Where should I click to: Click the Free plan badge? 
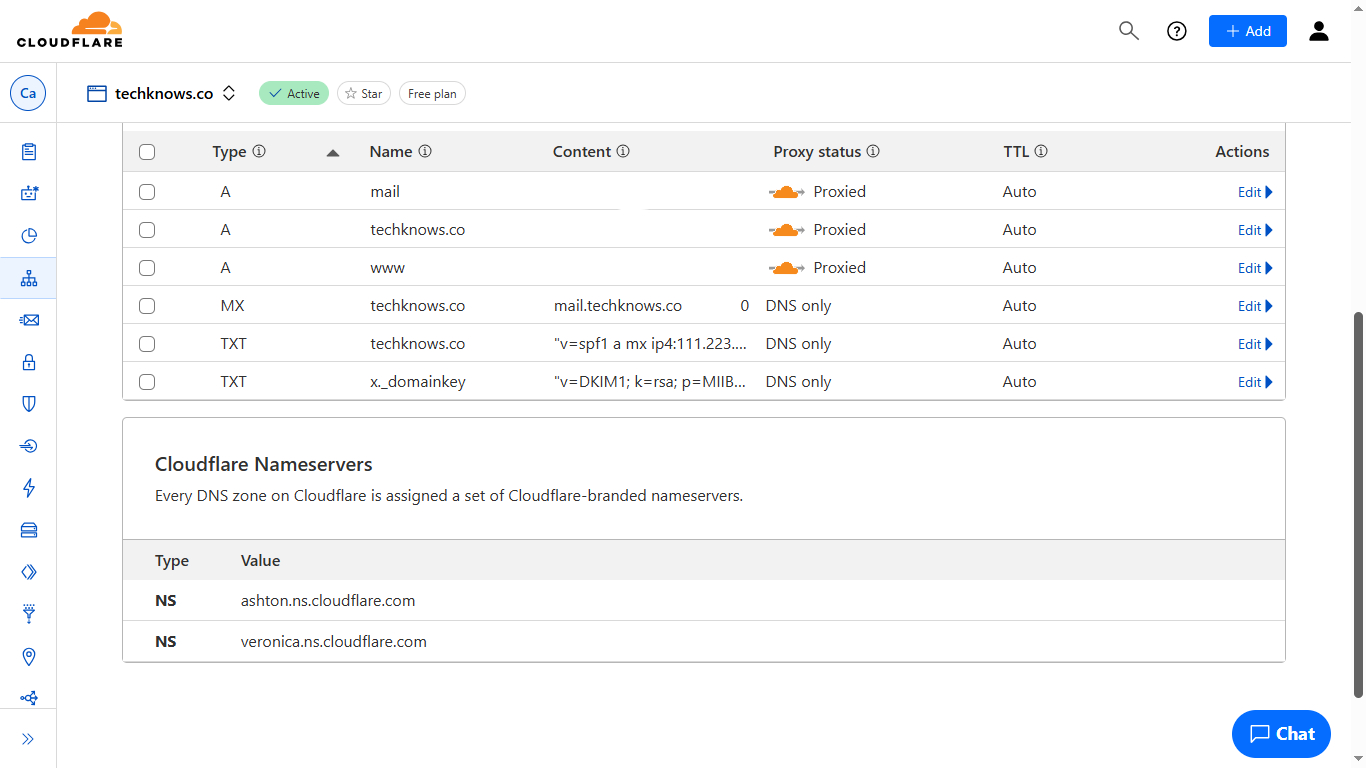click(432, 93)
